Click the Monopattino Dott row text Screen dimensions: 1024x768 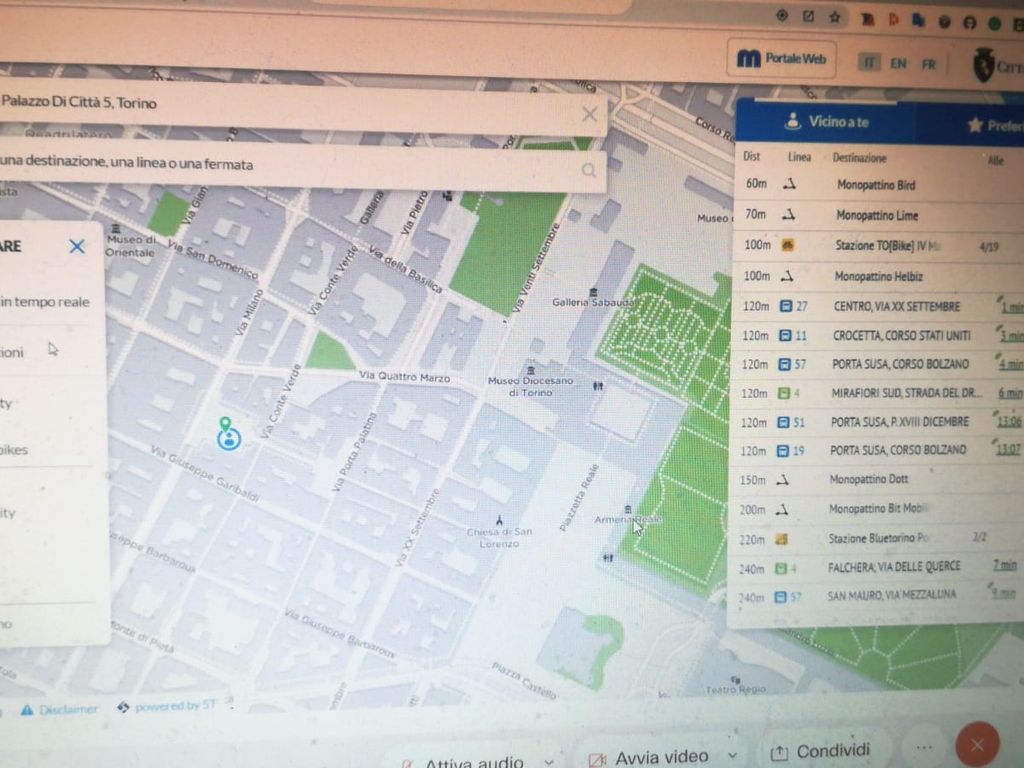tap(869, 479)
